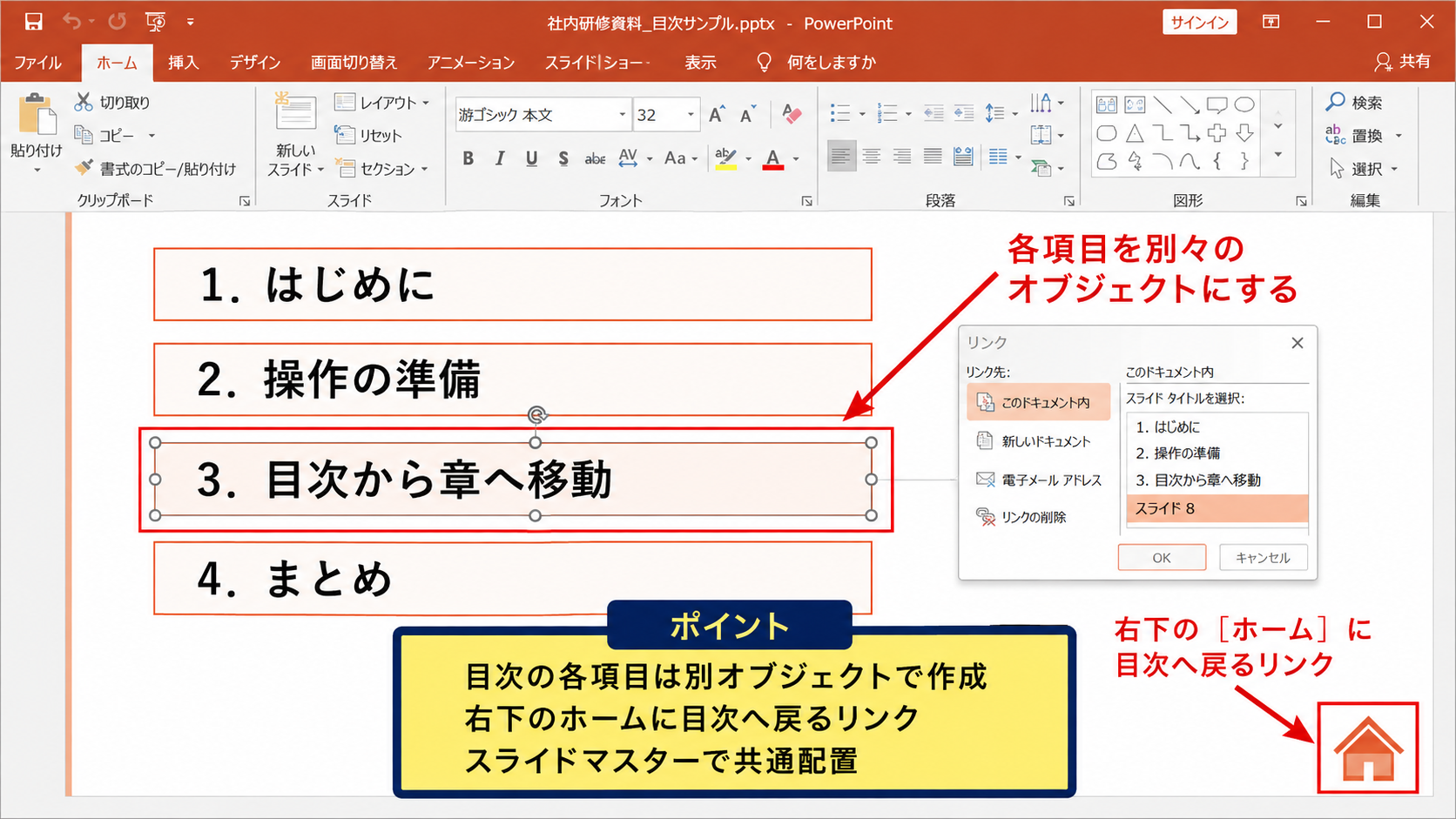Open the font size 32 dropdown
Screen dimensions: 1456x819
coord(690,115)
